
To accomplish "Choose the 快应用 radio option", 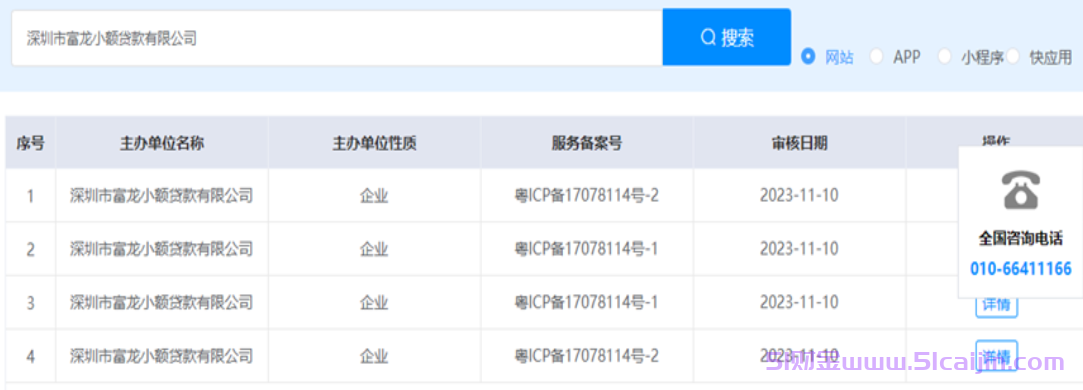I will pos(1013,57).
